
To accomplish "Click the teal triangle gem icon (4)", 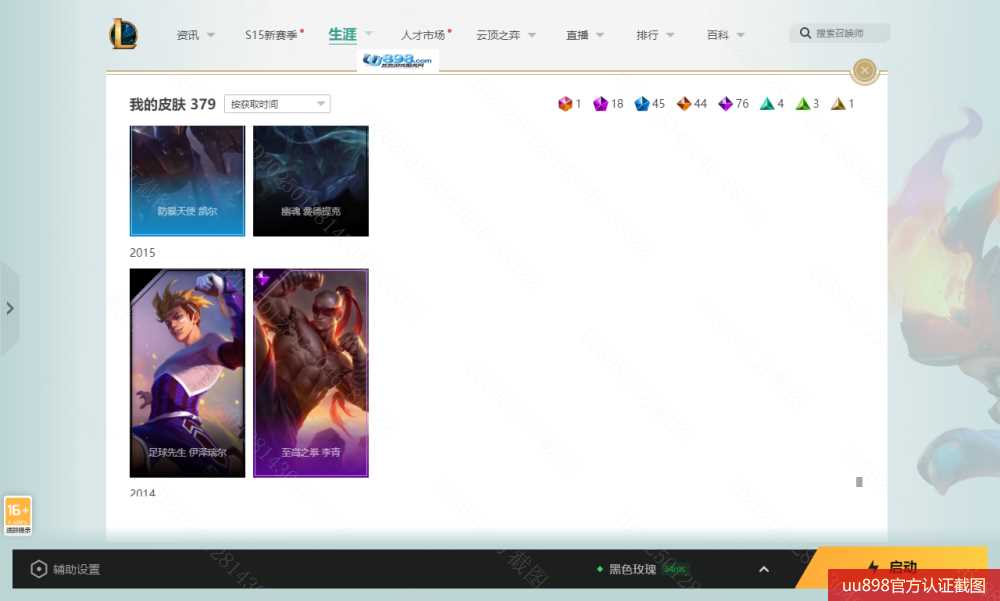I will click(x=767, y=103).
